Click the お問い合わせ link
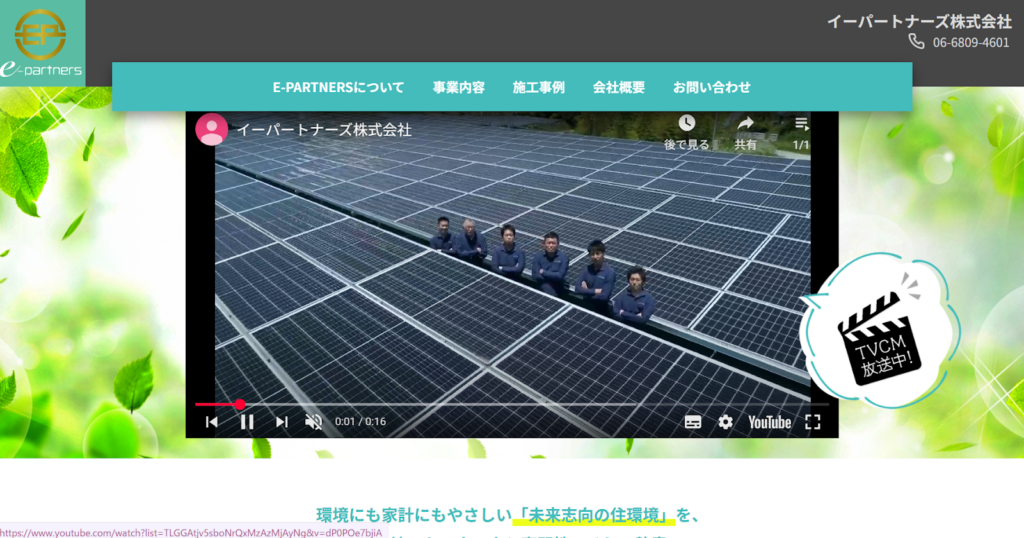Image resolution: width=1024 pixels, height=538 pixels. tap(712, 87)
